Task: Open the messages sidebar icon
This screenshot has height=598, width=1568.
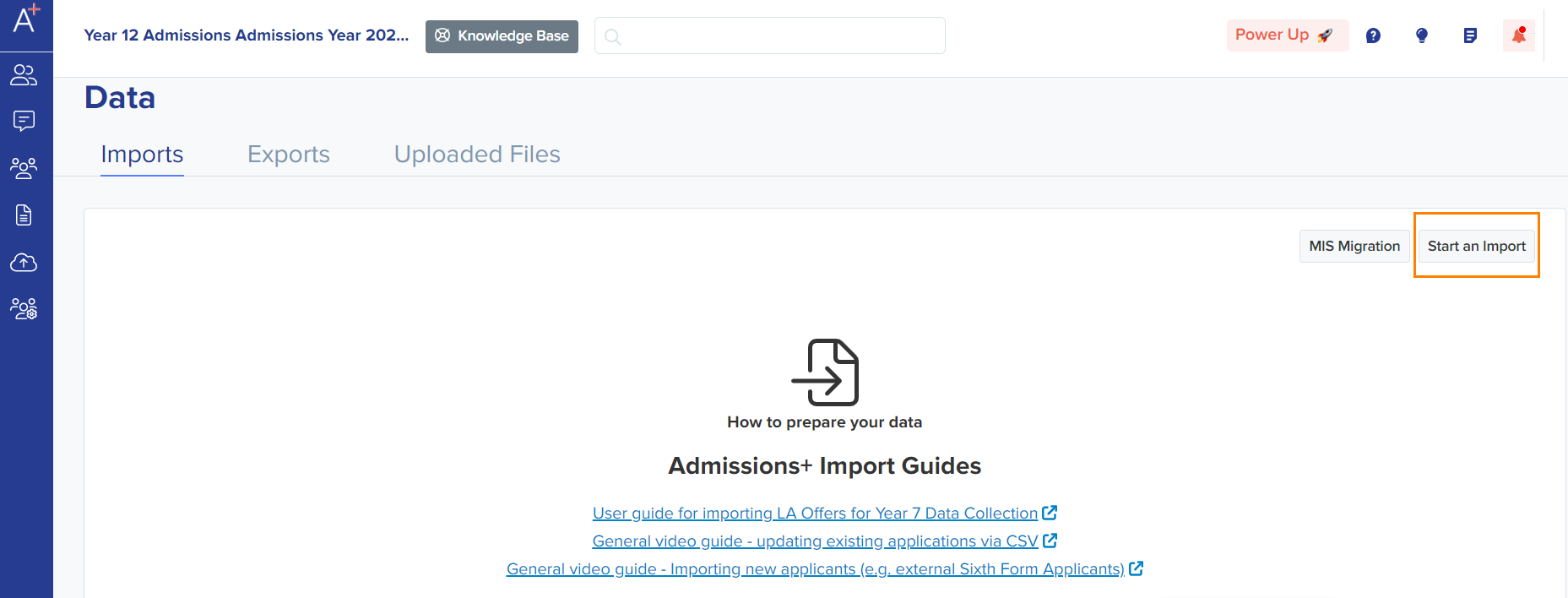Action: [24, 121]
